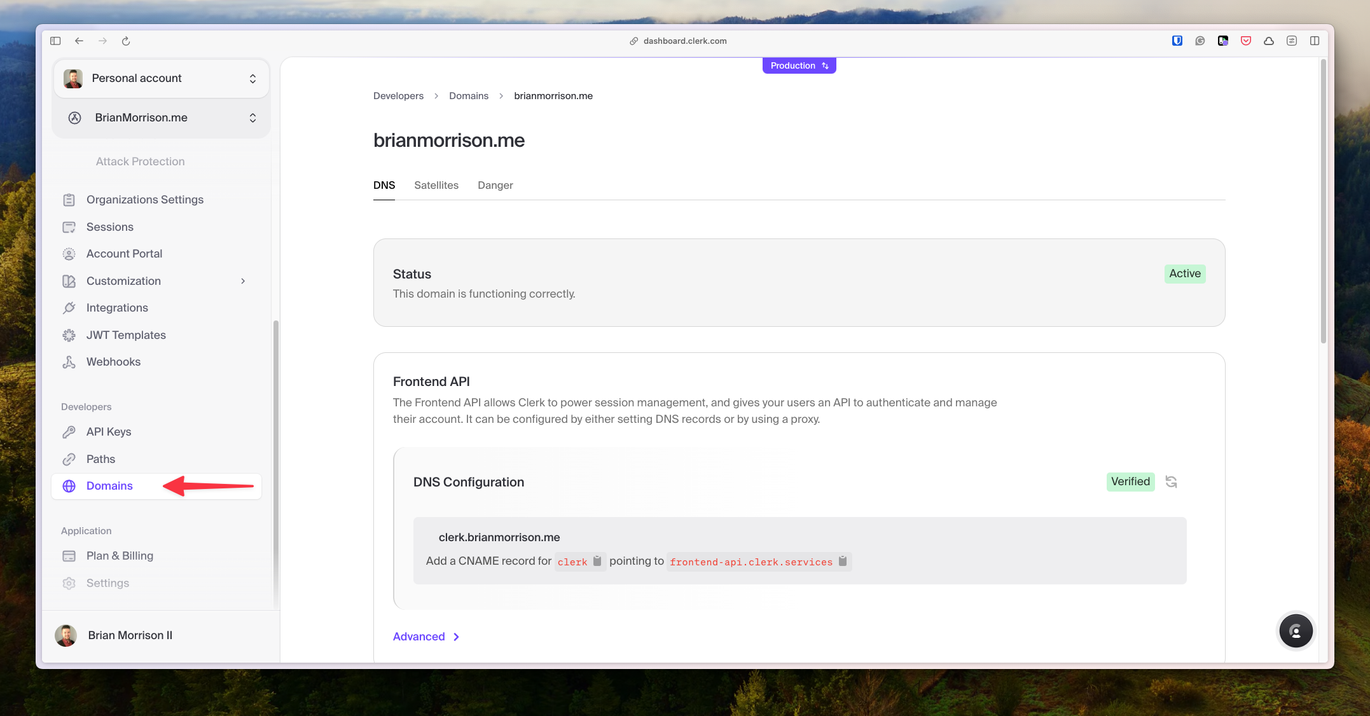Click the clerk.brianmorrison.me record name
1370x716 pixels.
[x=499, y=537]
